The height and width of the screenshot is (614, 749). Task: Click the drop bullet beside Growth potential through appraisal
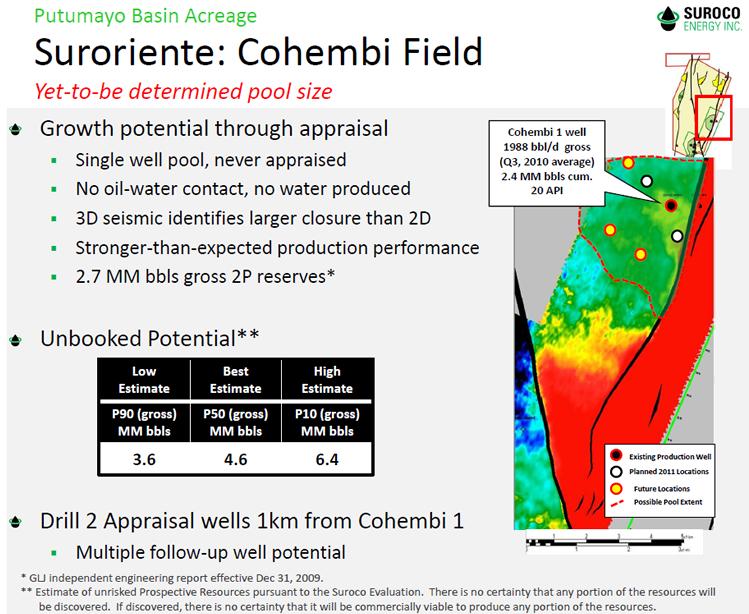click(x=16, y=129)
